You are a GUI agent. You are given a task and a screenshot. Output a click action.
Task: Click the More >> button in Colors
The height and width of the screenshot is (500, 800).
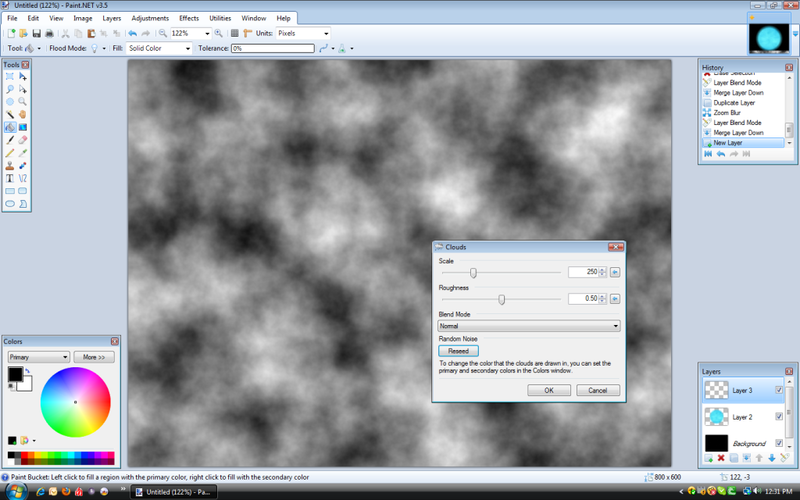click(x=94, y=357)
